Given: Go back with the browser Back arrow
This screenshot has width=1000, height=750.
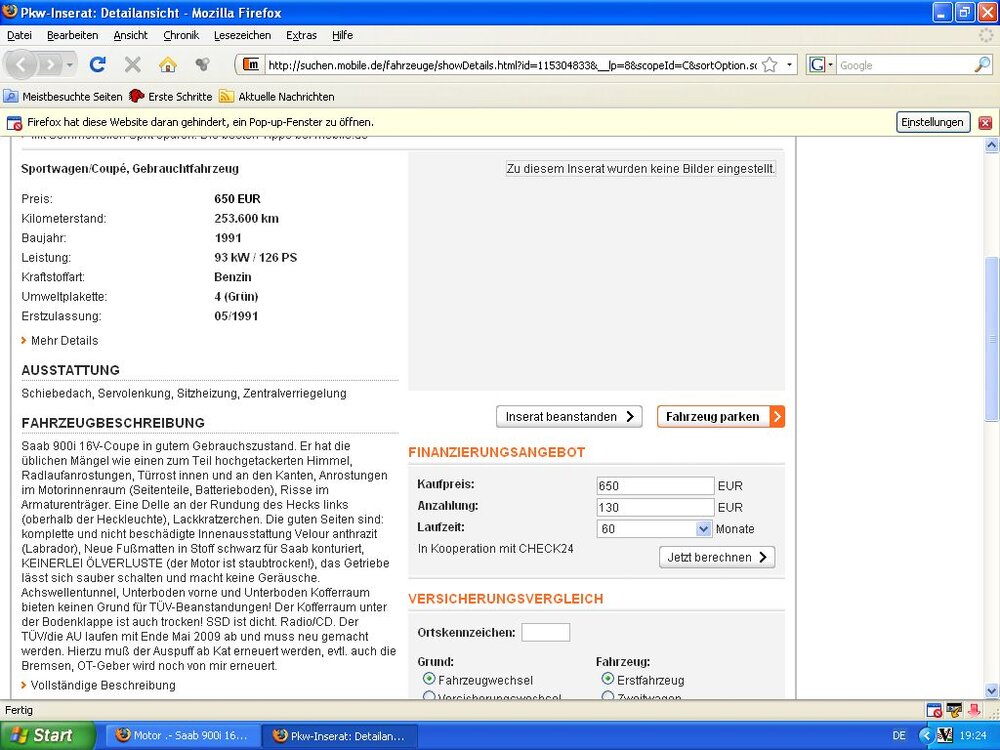Looking at the screenshot, I should 21,64.
